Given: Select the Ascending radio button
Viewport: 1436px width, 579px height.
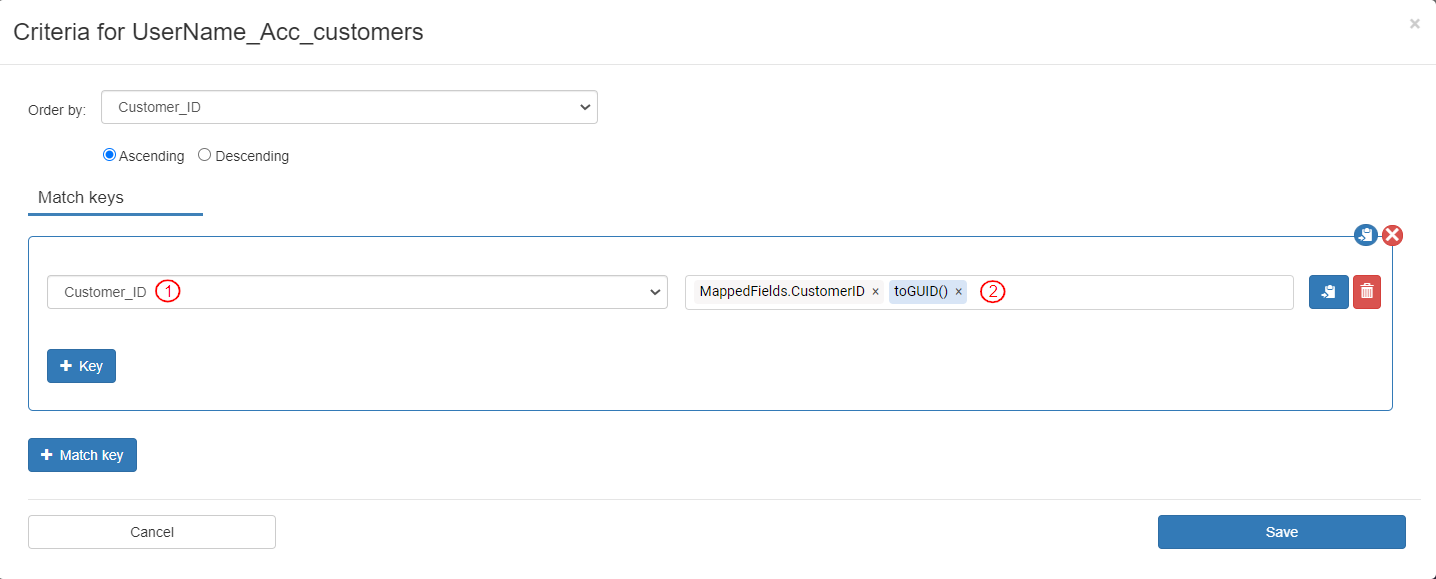Looking at the screenshot, I should coord(110,155).
